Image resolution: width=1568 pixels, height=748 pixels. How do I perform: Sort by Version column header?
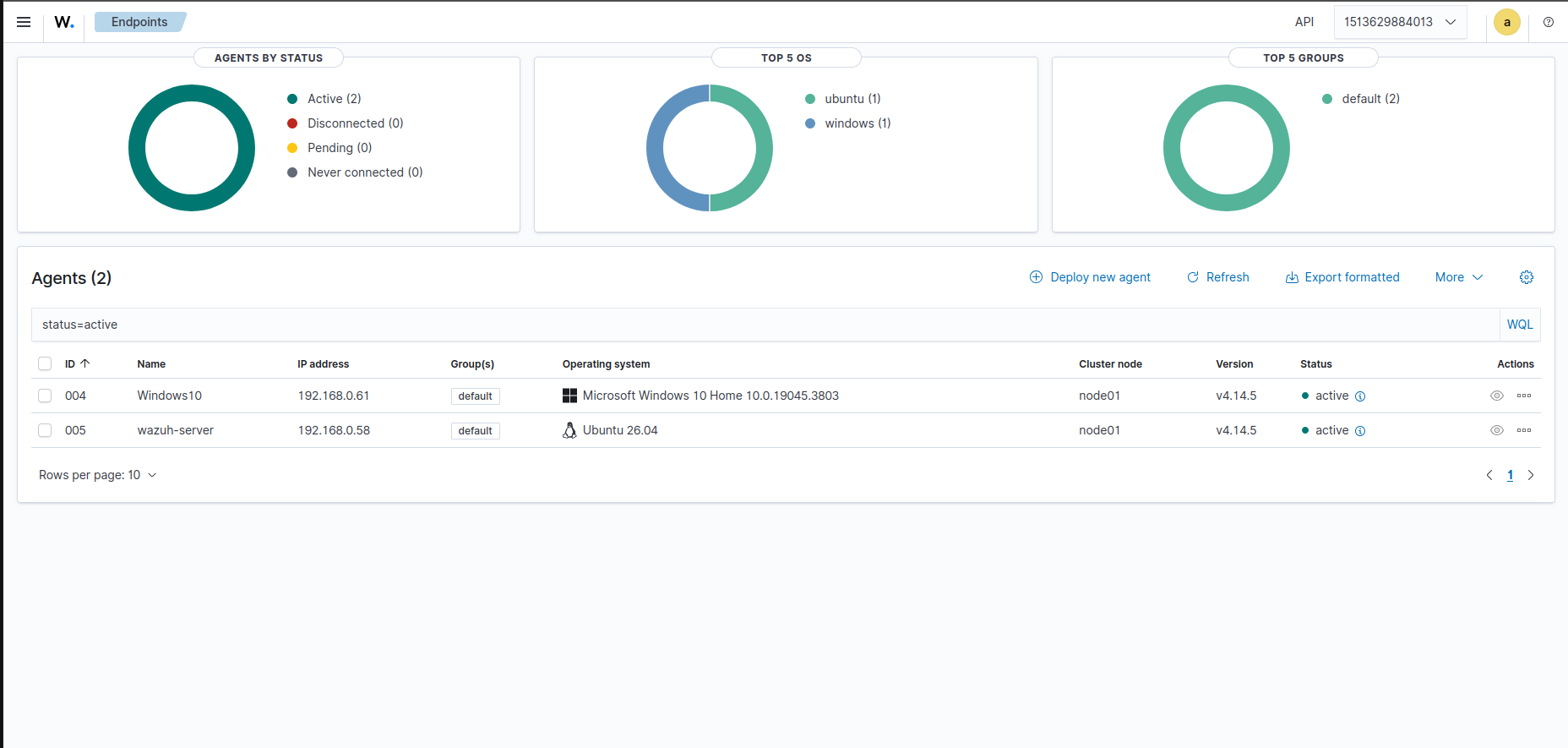1234,364
